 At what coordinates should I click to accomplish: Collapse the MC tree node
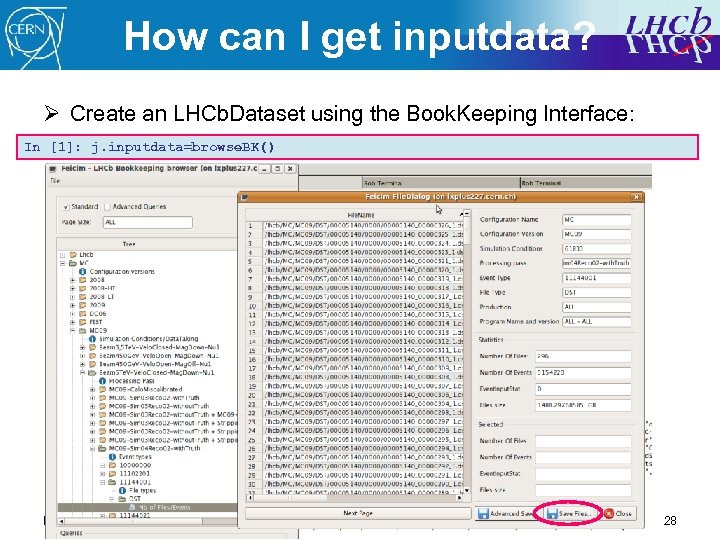pyautogui.click(x=62, y=263)
